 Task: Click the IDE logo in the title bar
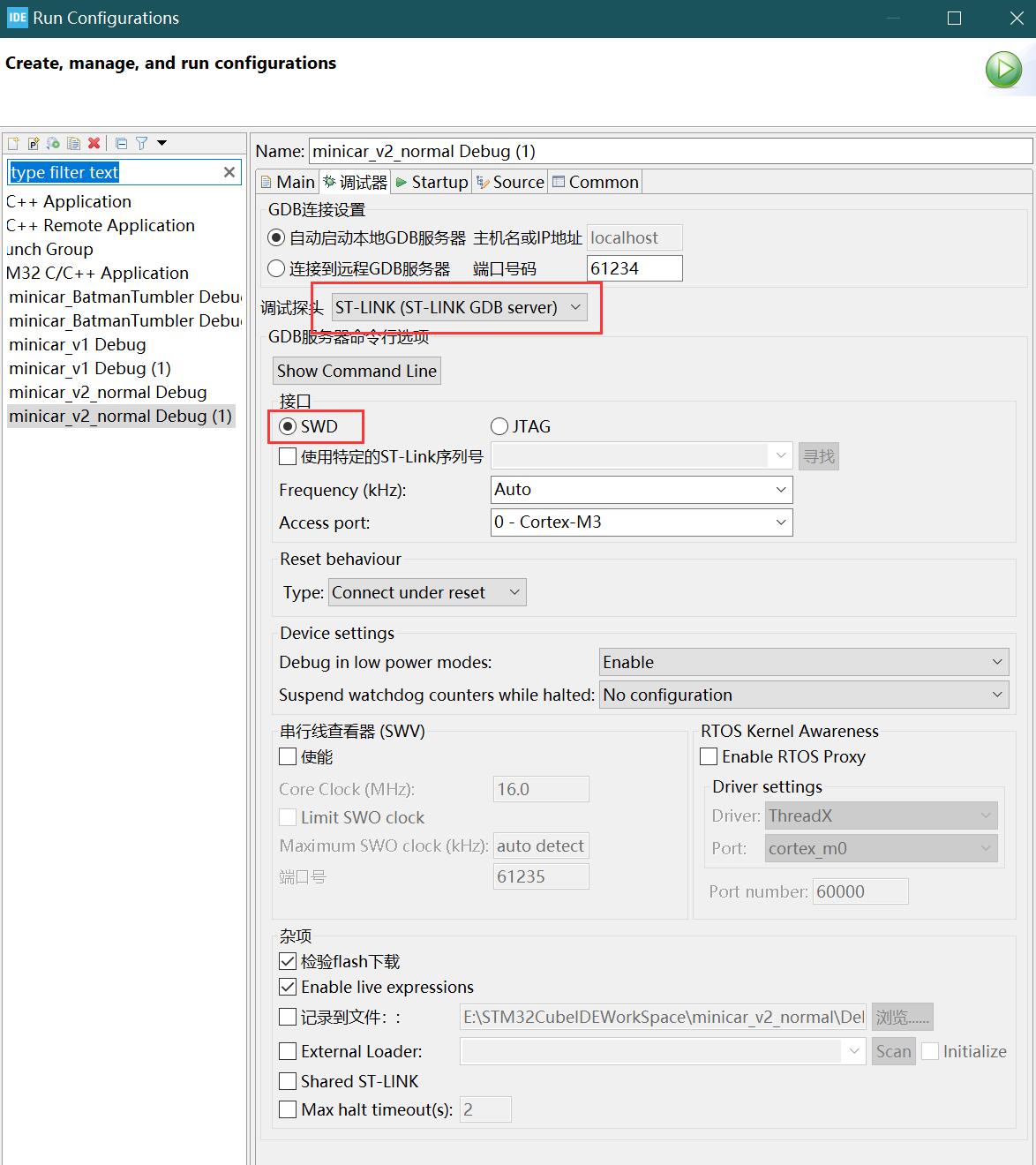click(x=18, y=18)
